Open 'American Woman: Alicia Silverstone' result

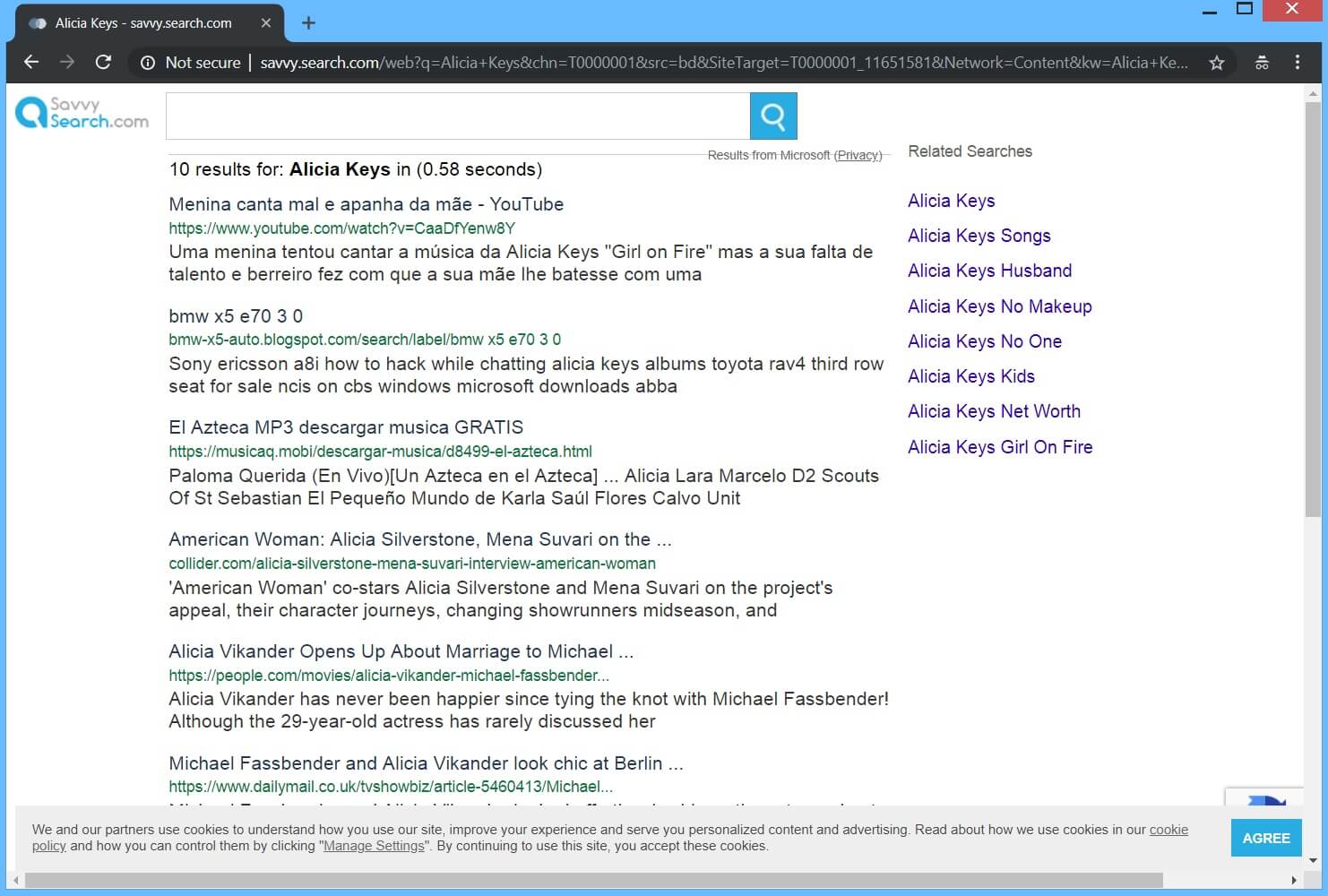420,539
